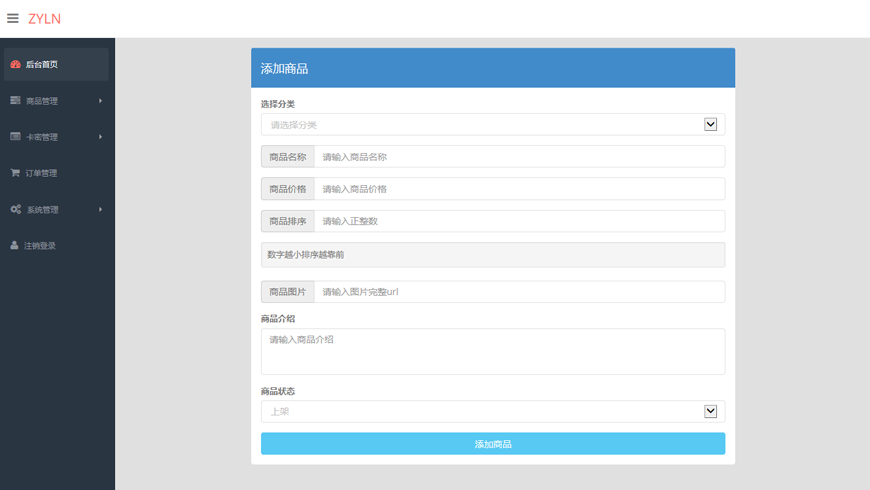
Task: Open 订单管理 in the sidebar
Action: 42,174
